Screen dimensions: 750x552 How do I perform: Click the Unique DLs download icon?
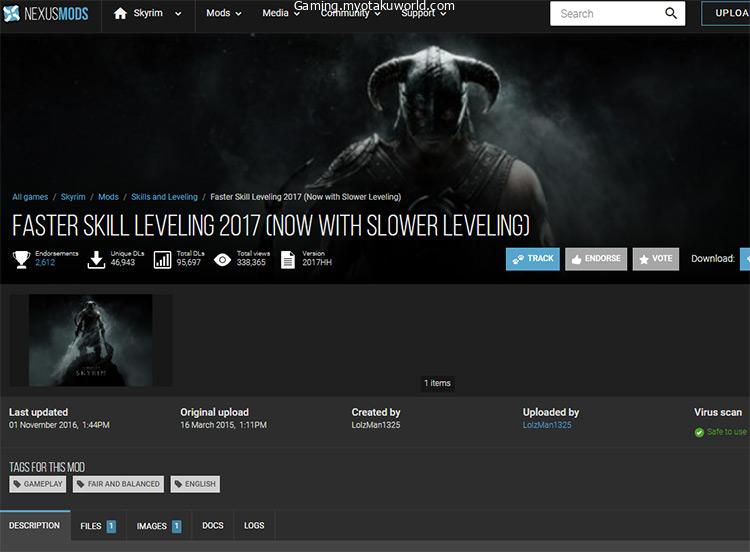pos(96,259)
